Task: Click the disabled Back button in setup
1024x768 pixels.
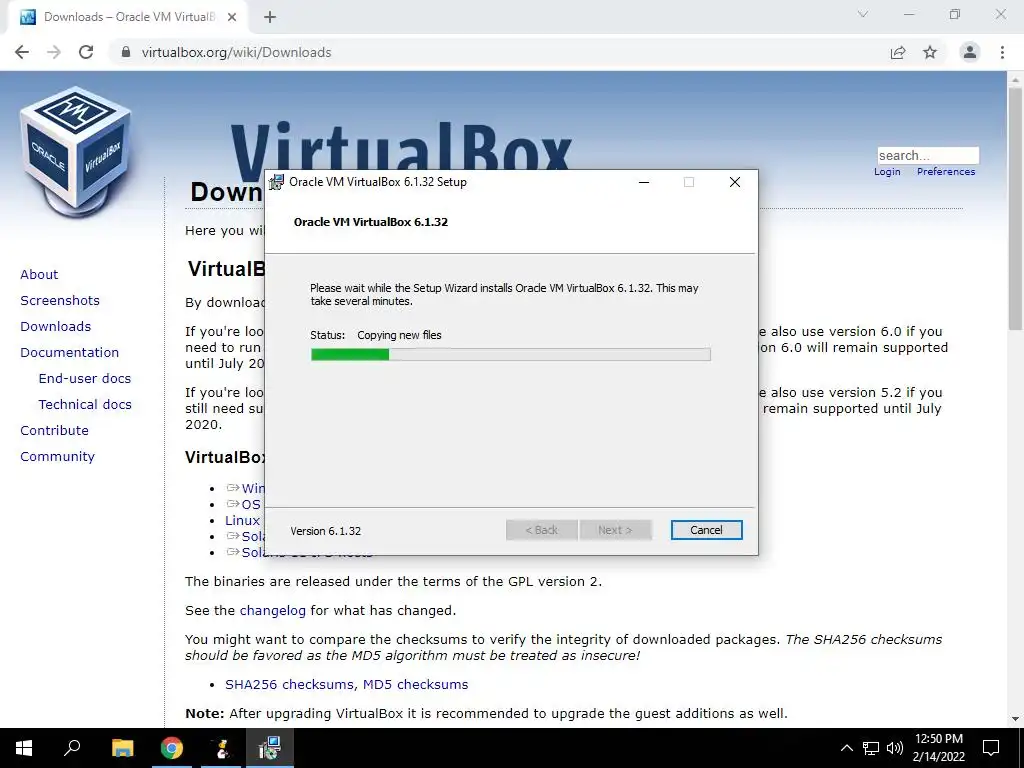Action: (541, 530)
